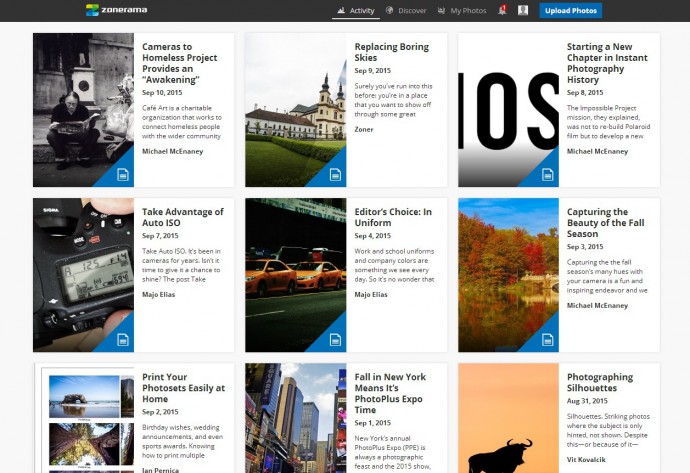Screen dimensions: 690x473
Task: Click document icon on Cameras to Homeless card
Action: tap(123, 175)
